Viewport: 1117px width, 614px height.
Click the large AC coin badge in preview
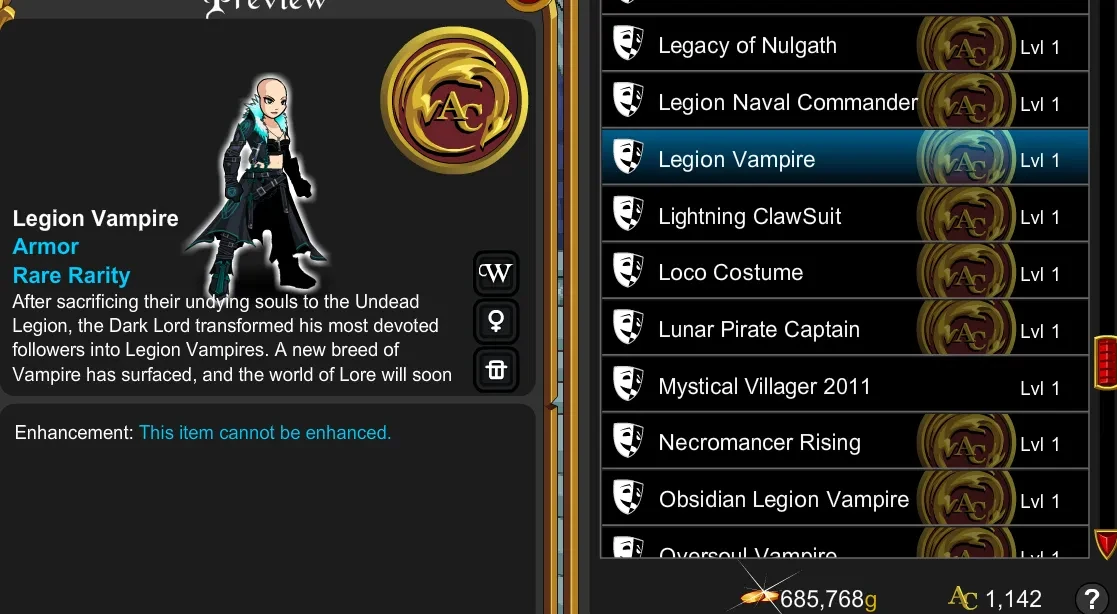tap(454, 100)
